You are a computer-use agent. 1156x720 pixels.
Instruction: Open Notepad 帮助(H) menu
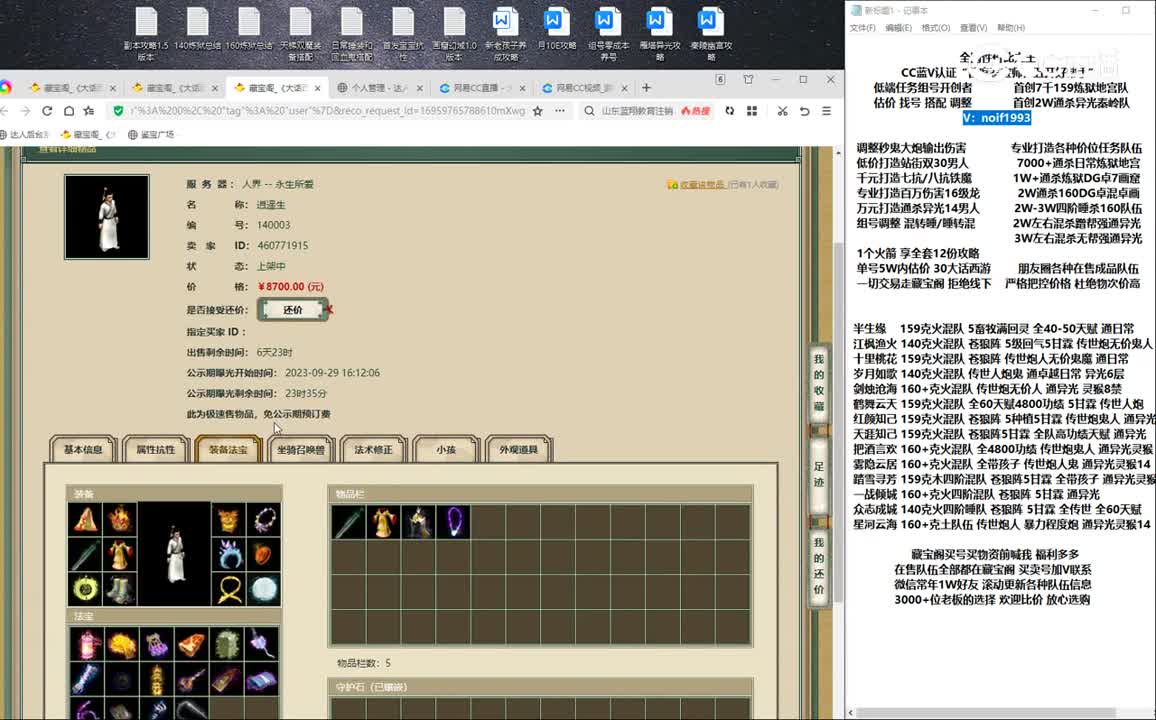(x=1011, y=27)
